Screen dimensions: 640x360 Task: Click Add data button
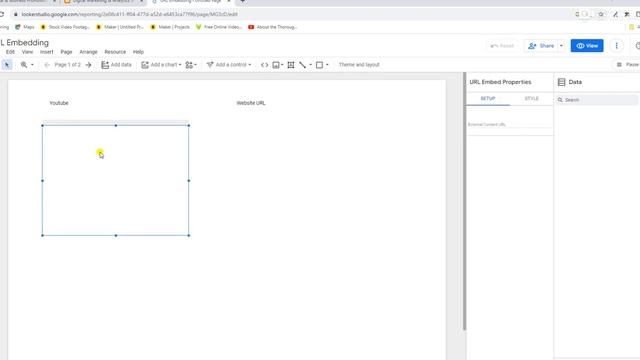click(117, 65)
